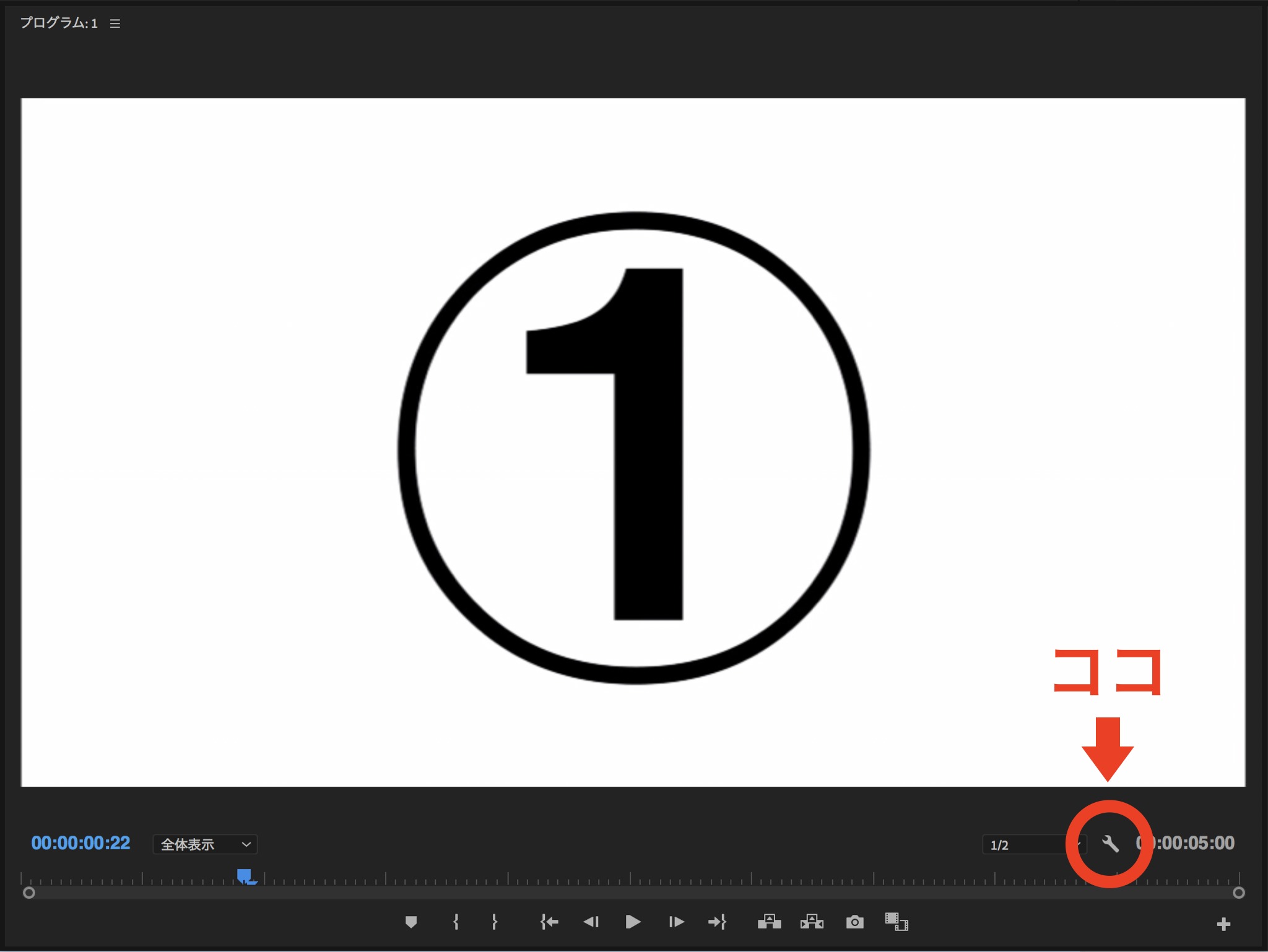Open the プログラム panel hamburger menu
Screen dimensions: 1268x952
coord(115,24)
